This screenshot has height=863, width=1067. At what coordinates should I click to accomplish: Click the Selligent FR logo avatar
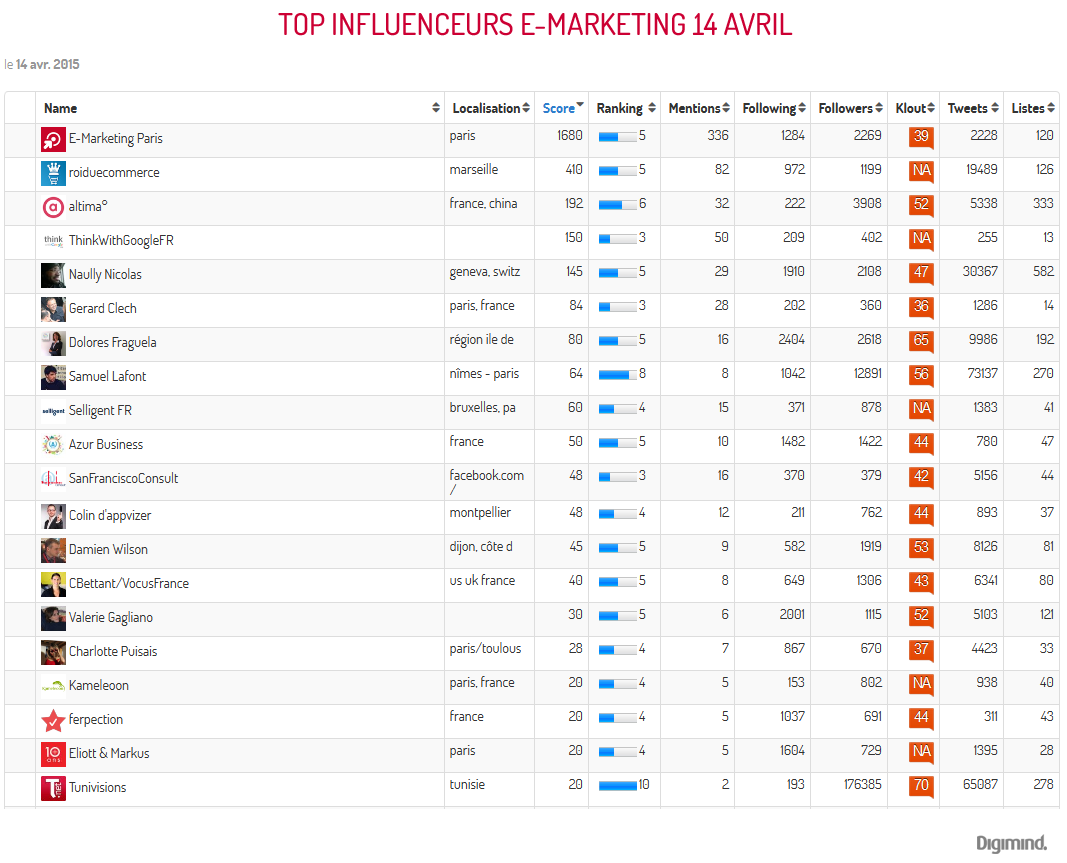click(x=53, y=411)
